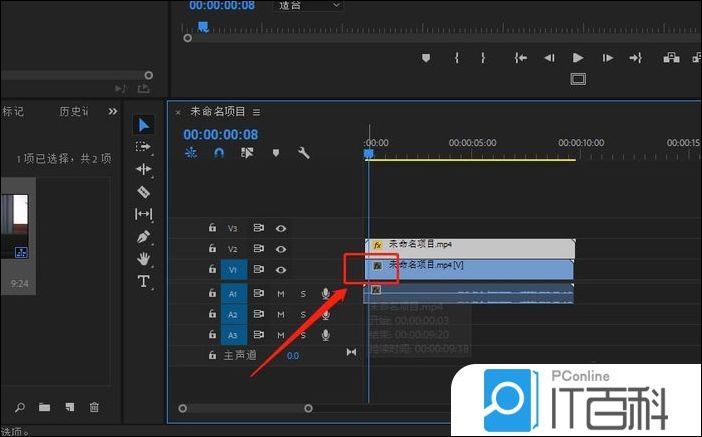Select the Razor tool
This screenshot has width=702, height=437.
click(144, 191)
